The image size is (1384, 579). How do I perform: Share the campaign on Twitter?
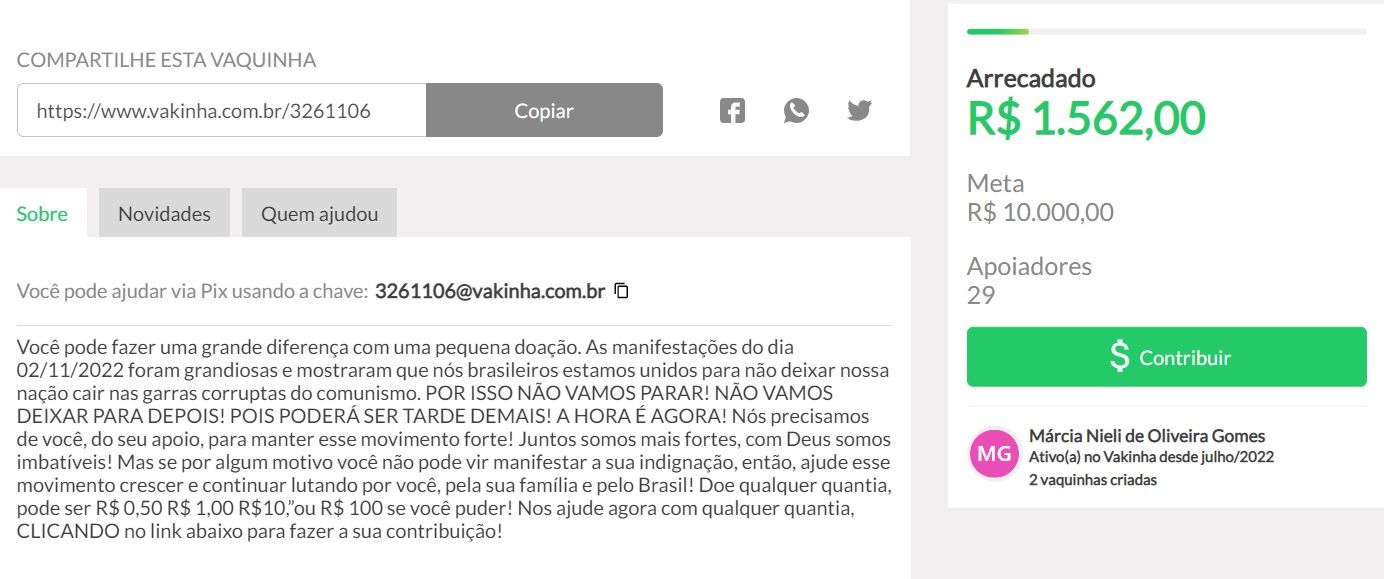pos(859,110)
